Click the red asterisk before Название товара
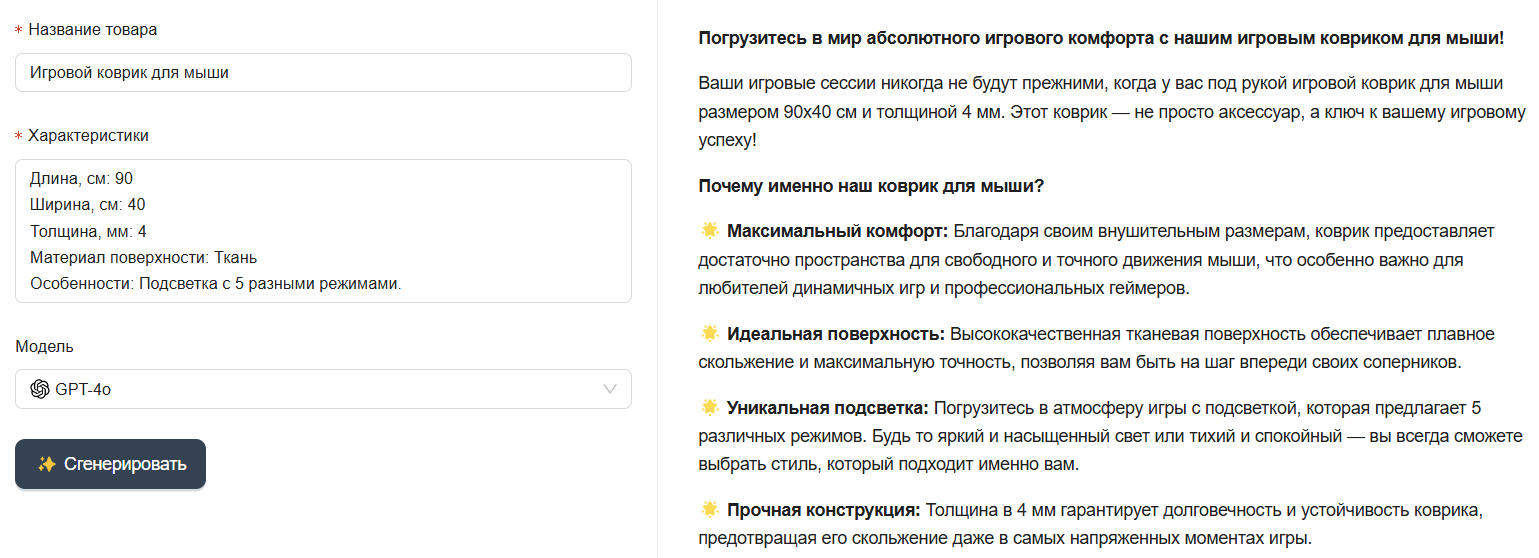1539x558 pixels. (19, 30)
